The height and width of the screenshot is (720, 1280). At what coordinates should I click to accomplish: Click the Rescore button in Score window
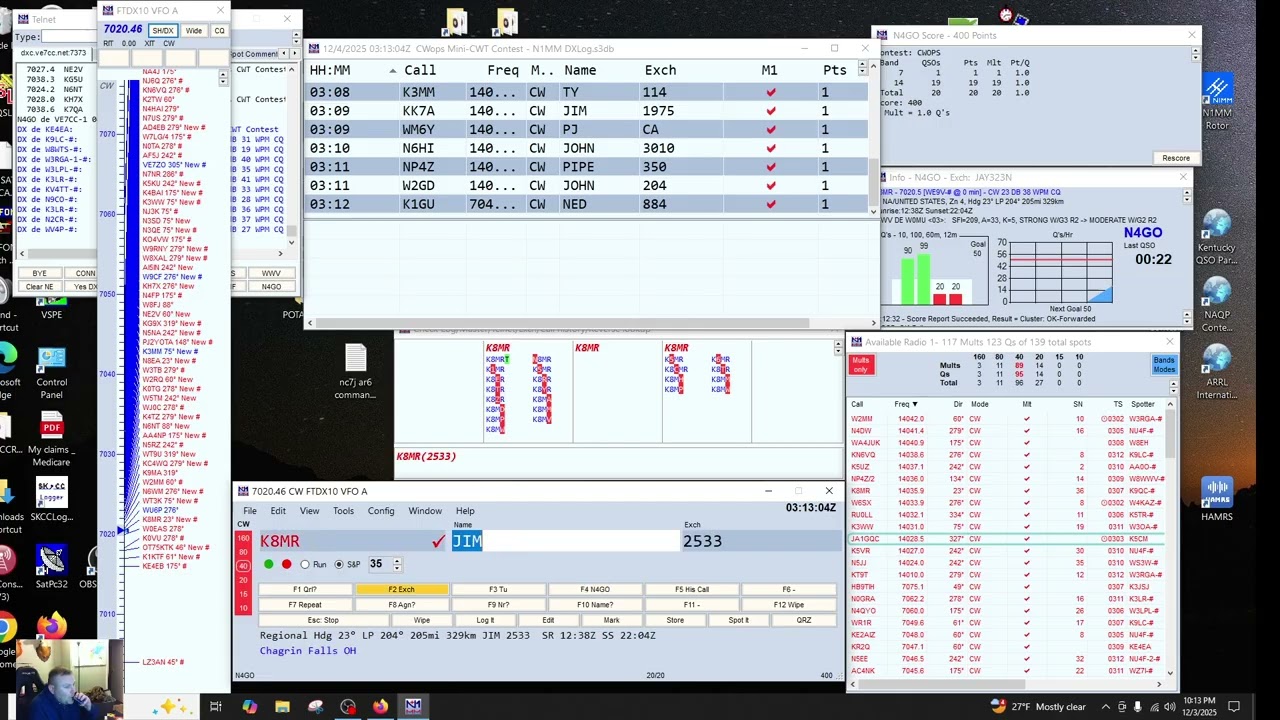[x=1176, y=158]
